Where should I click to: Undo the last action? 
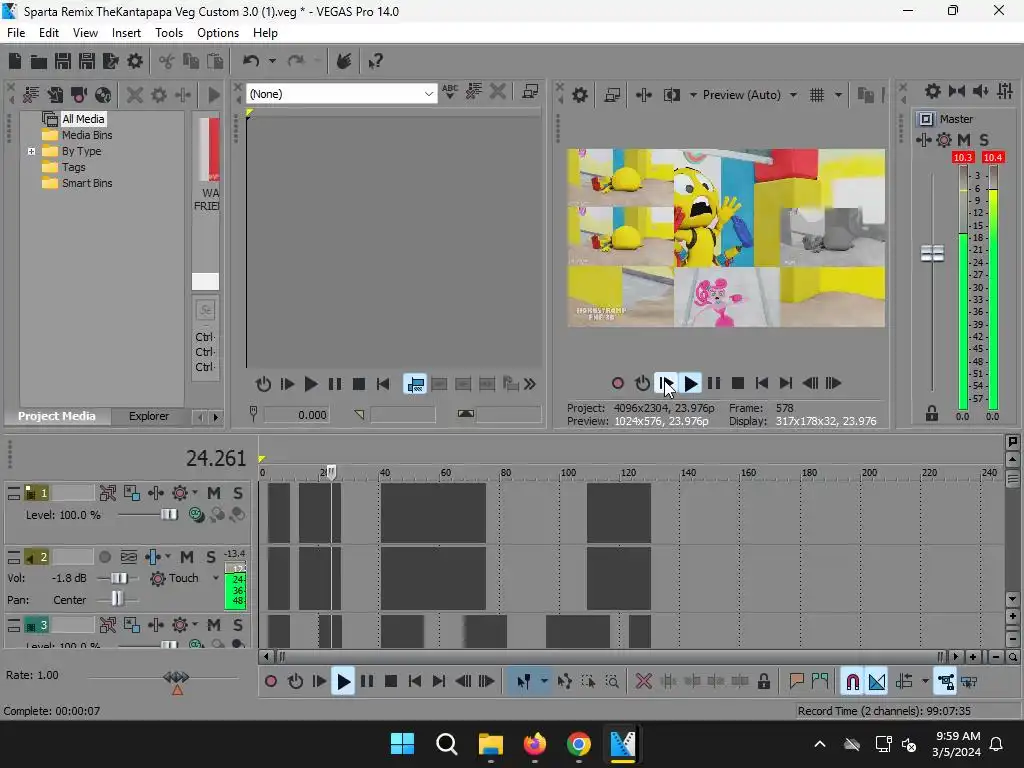coord(251,61)
